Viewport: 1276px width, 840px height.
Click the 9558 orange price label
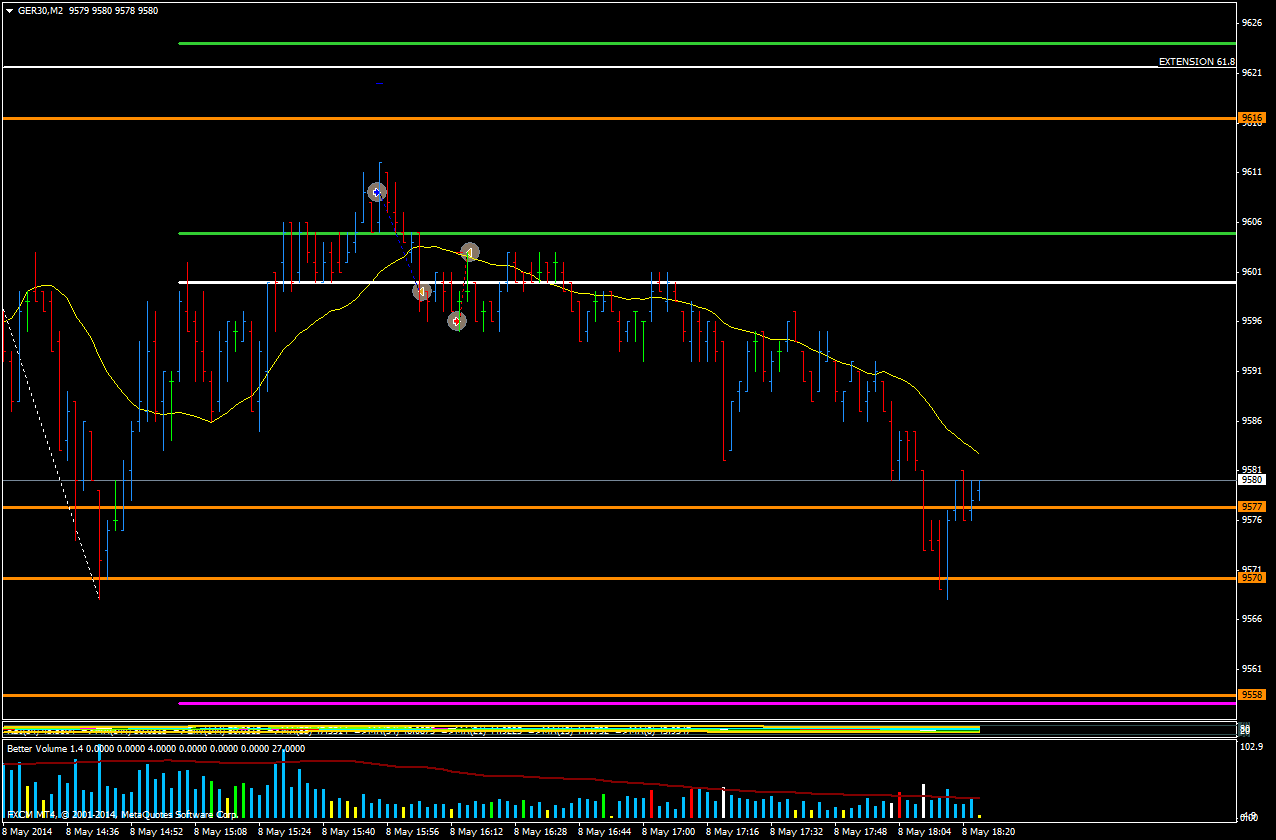click(x=1252, y=694)
